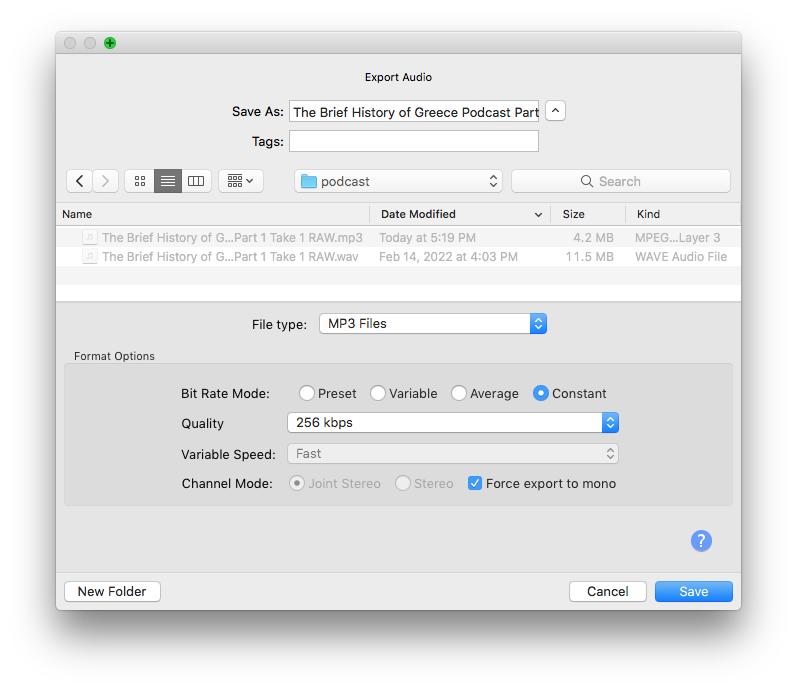797x690 pixels.
Task: Sort files by Date Modified column
Action: point(460,214)
